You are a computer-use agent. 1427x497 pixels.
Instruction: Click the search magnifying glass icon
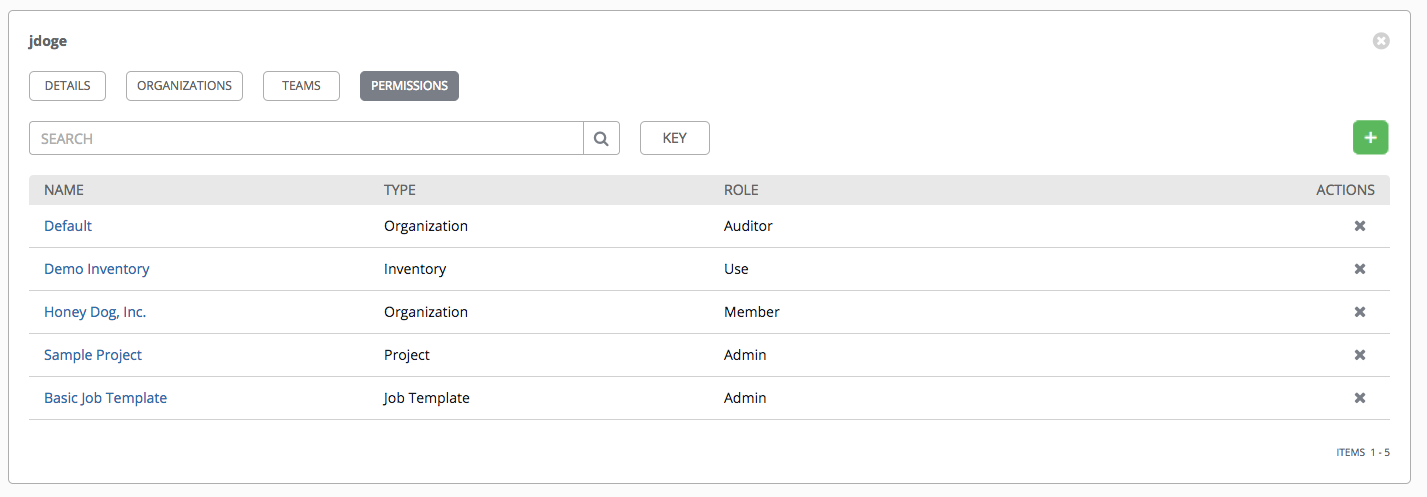(x=601, y=139)
